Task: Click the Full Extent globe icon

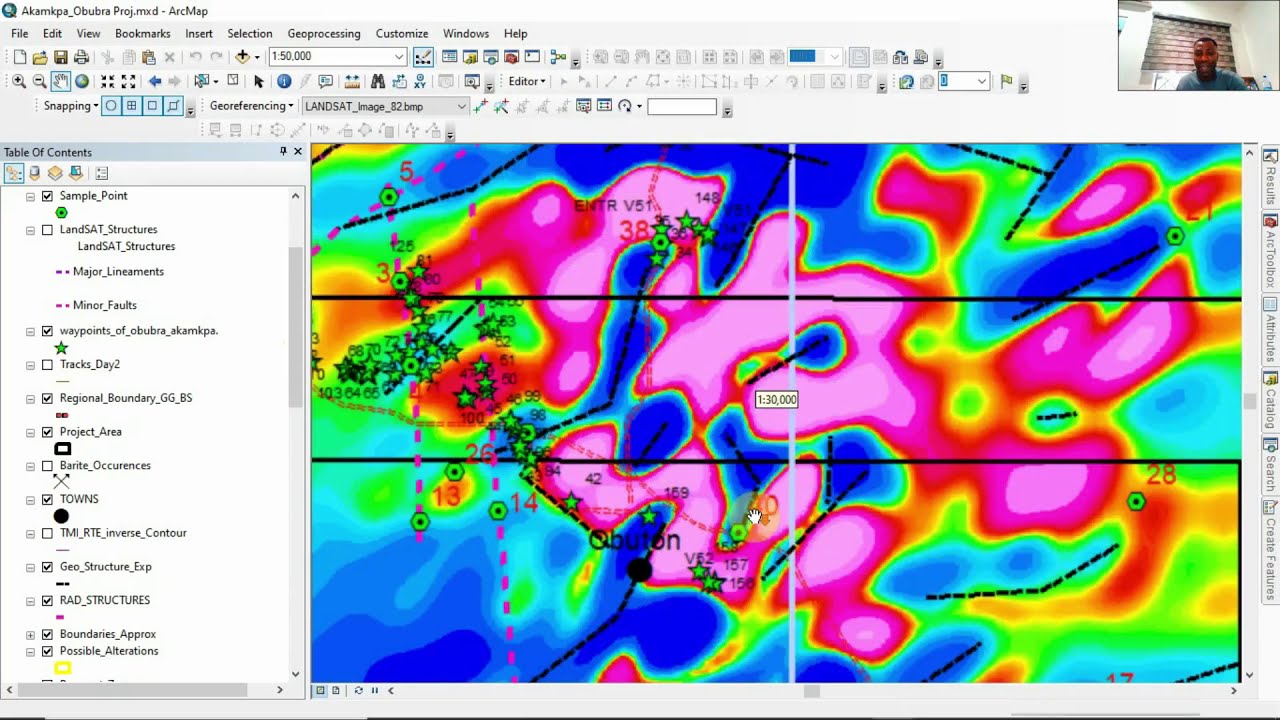Action: (82, 81)
